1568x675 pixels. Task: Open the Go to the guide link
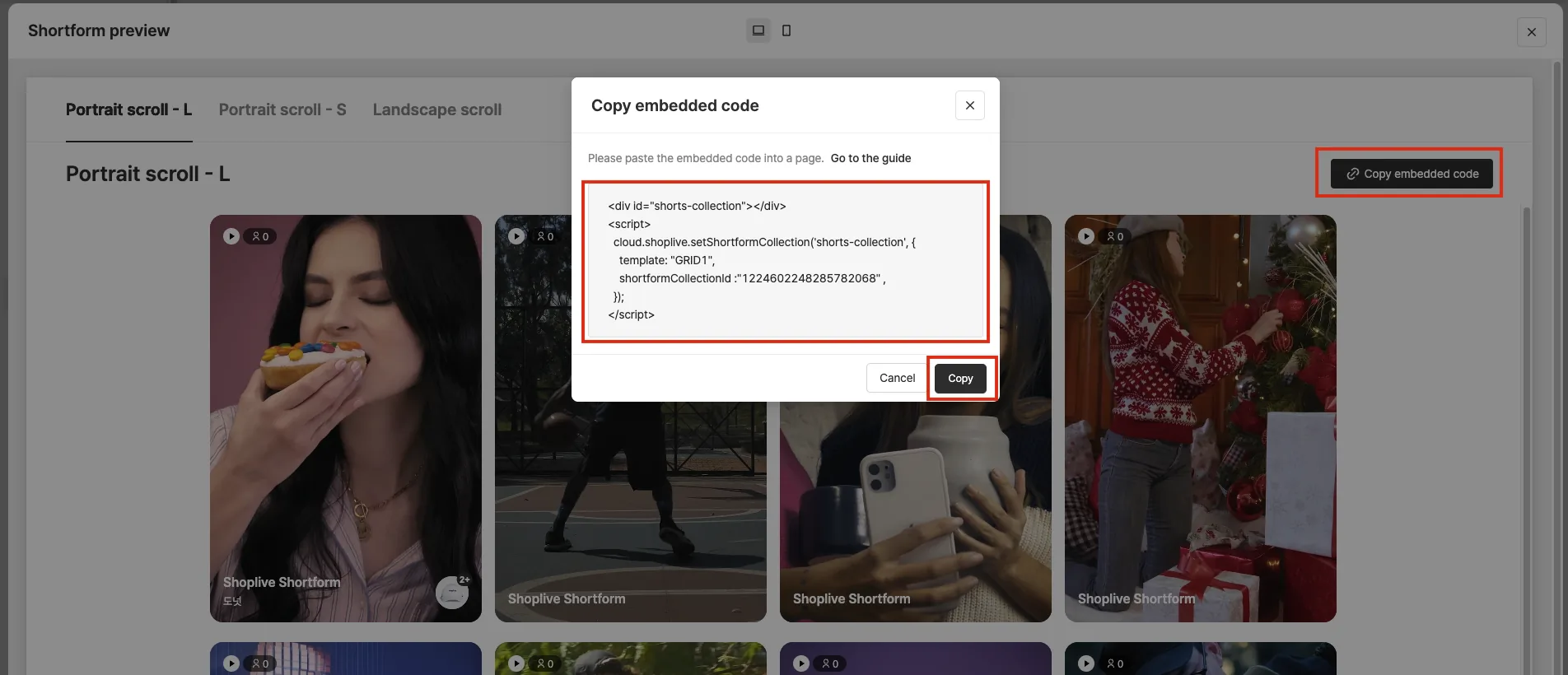pos(870,158)
